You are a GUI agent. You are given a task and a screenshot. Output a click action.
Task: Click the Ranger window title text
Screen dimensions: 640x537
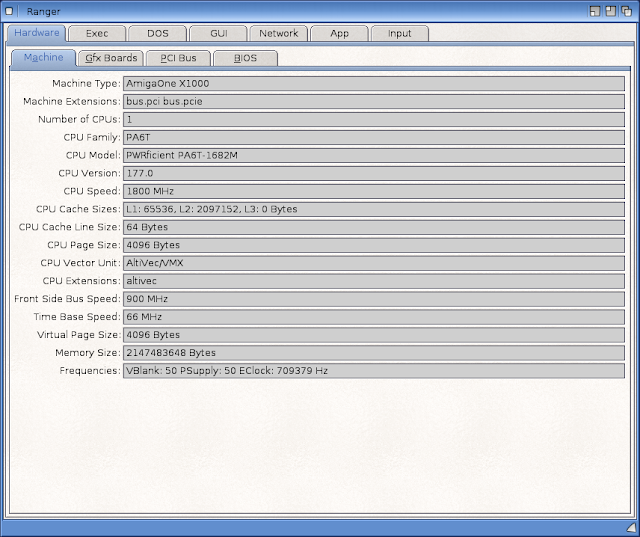coord(43,11)
